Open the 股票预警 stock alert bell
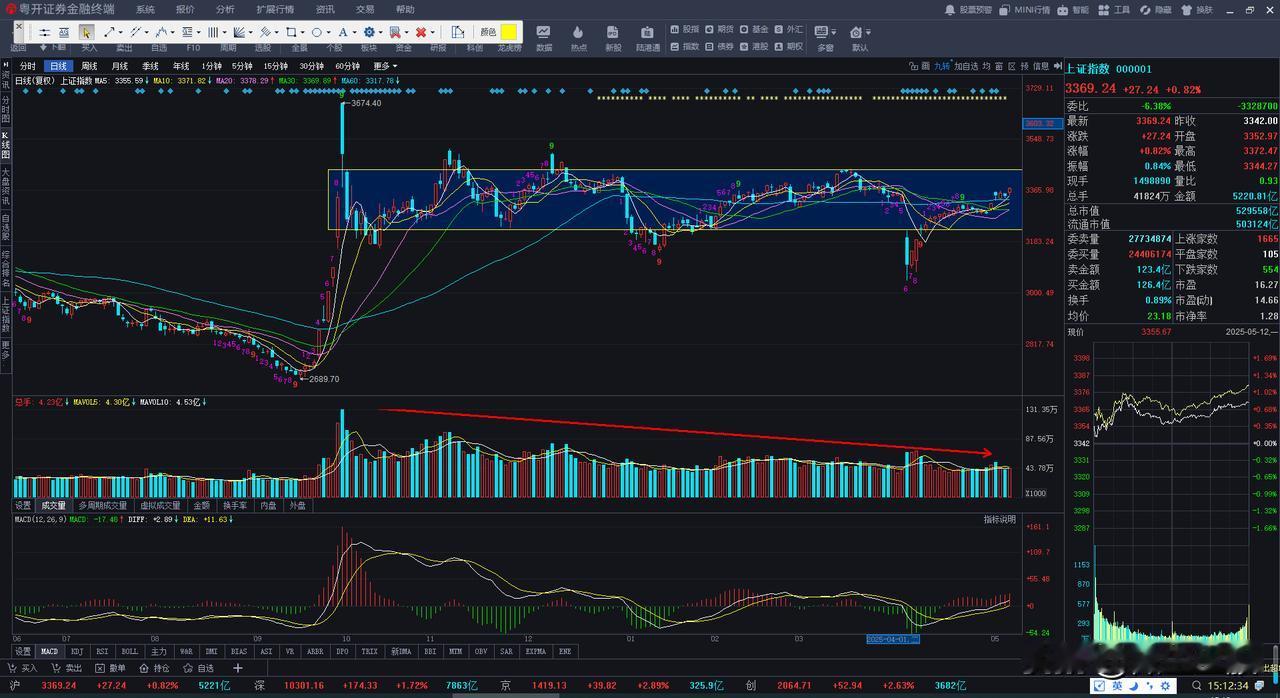 [x=969, y=9]
